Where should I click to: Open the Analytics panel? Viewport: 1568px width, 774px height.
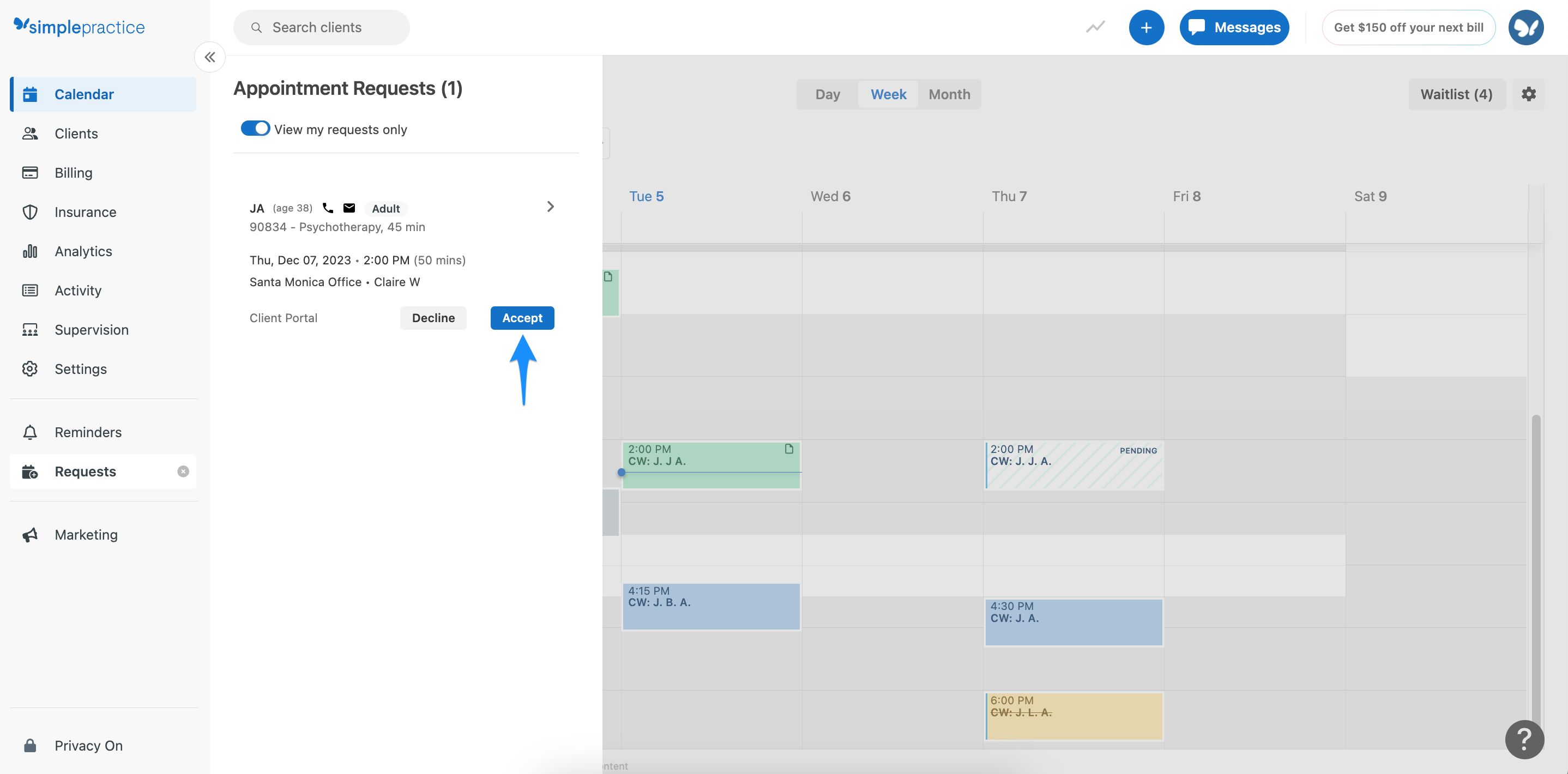coord(83,251)
